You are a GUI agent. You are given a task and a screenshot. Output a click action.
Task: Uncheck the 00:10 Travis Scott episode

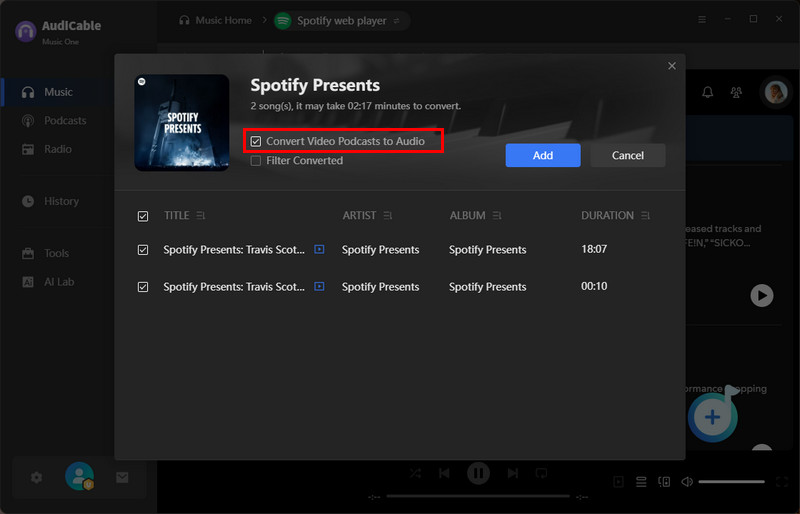[x=143, y=287]
